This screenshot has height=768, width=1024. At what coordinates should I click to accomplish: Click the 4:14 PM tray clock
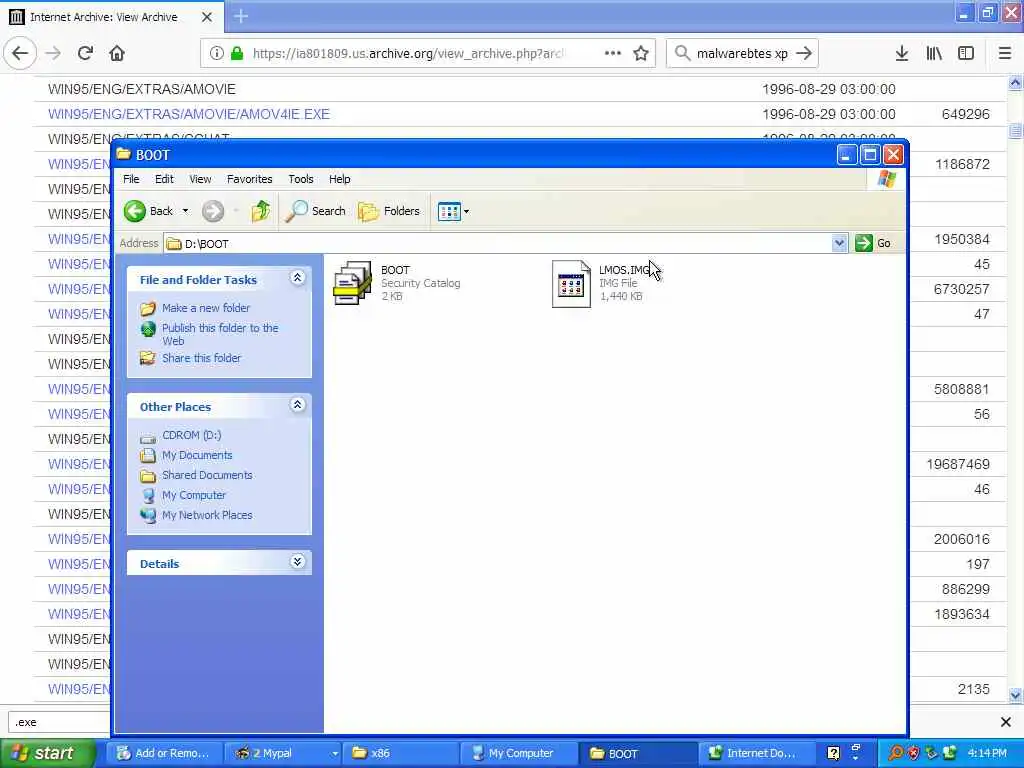(987, 753)
